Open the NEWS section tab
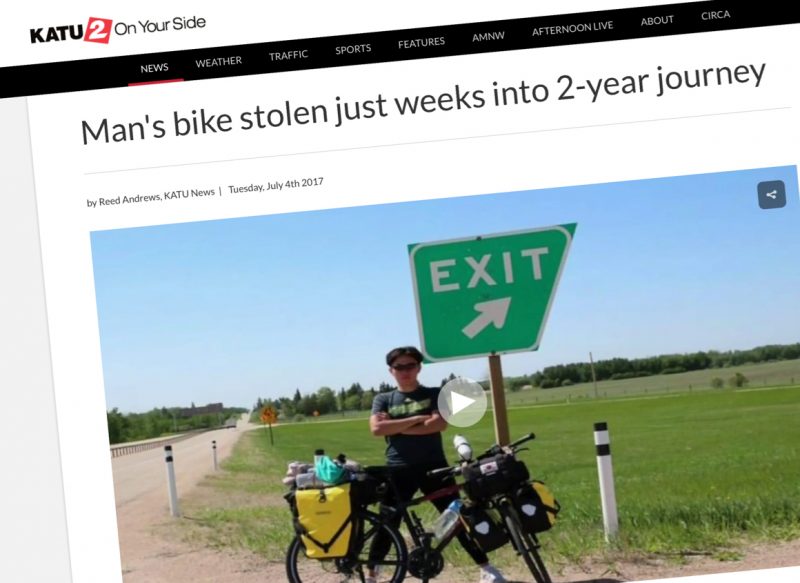This screenshot has width=800, height=583. coord(154,68)
